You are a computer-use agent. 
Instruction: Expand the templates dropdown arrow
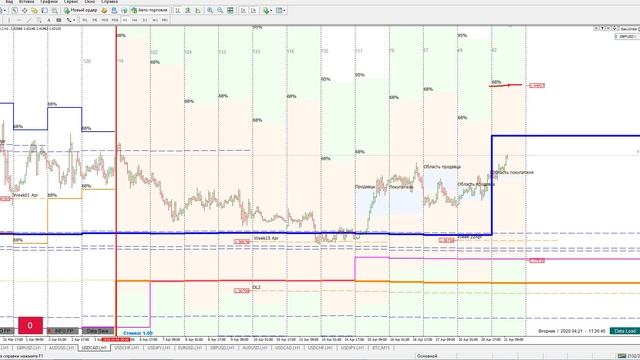pyautogui.click(x=284, y=11)
